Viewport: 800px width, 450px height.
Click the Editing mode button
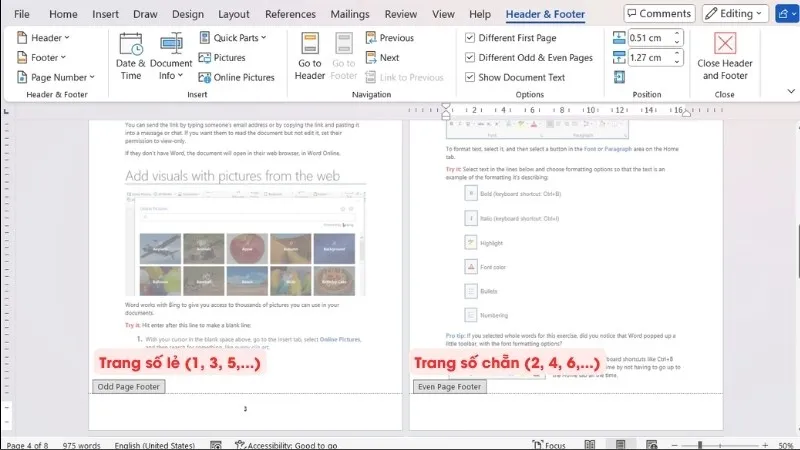click(735, 14)
